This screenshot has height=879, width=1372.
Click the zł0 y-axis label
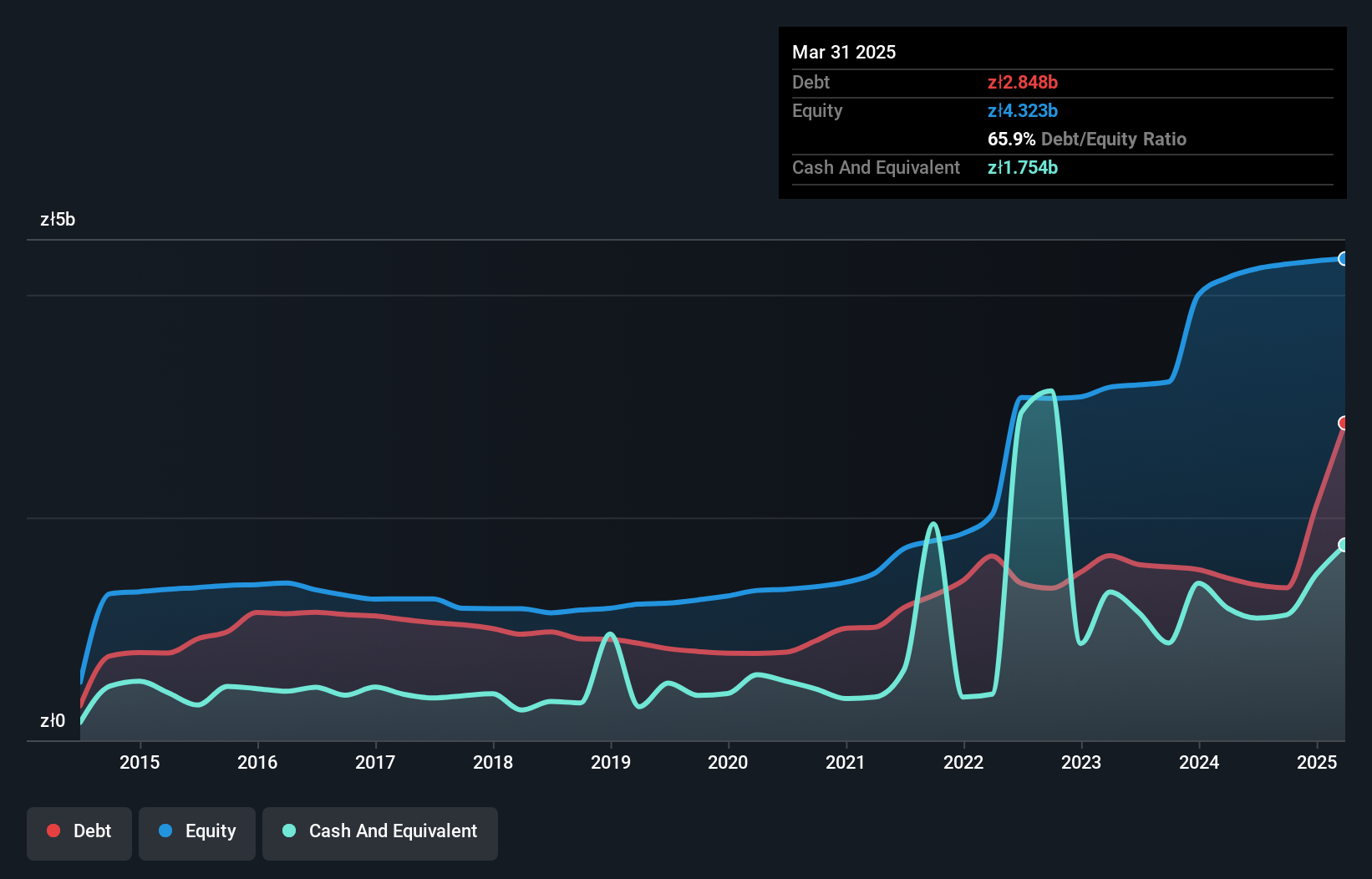(x=53, y=720)
